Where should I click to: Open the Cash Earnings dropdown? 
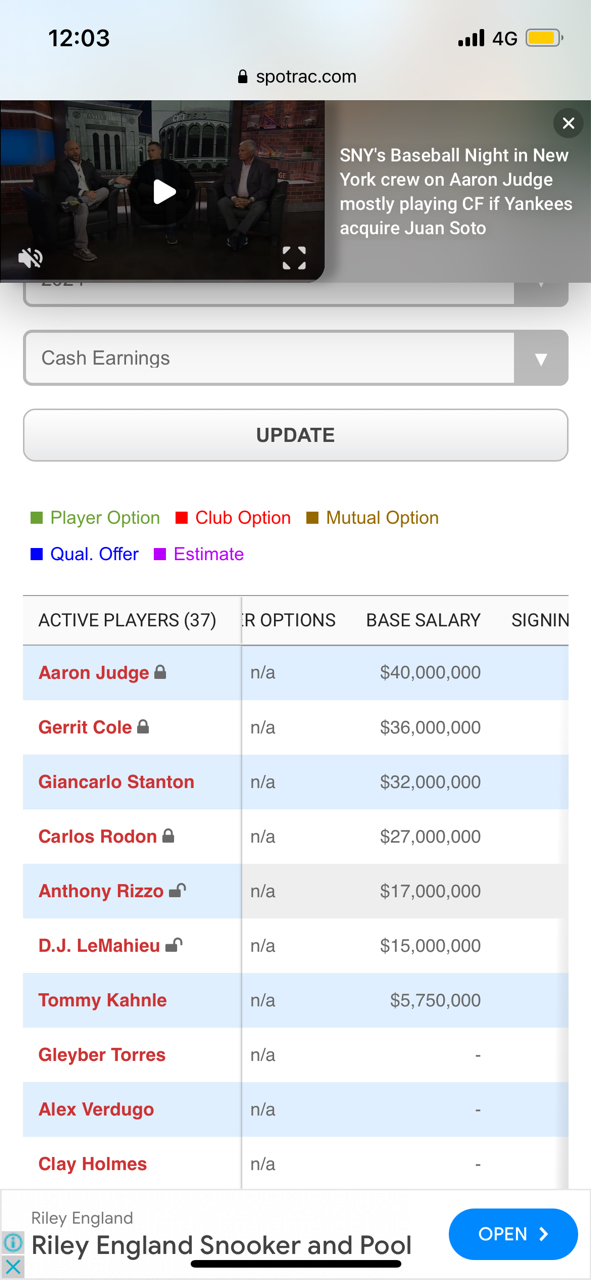pyautogui.click(x=296, y=358)
